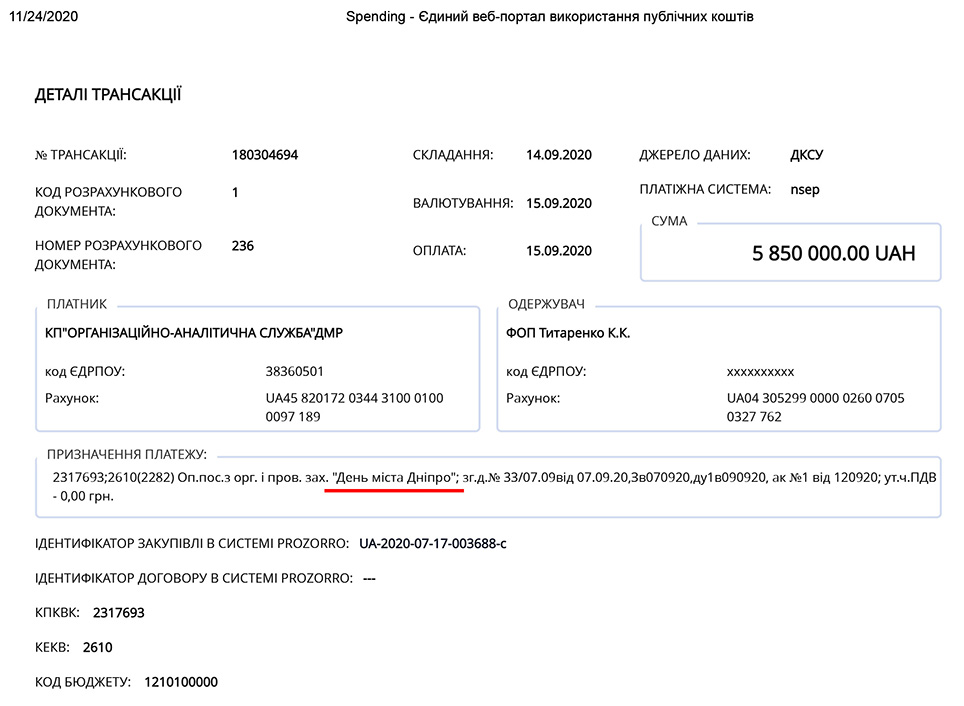Click the СКЛАДАННЯ date 14.09.2020
Viewport: 964px width, 706px height.
click(x=559, y=155)
